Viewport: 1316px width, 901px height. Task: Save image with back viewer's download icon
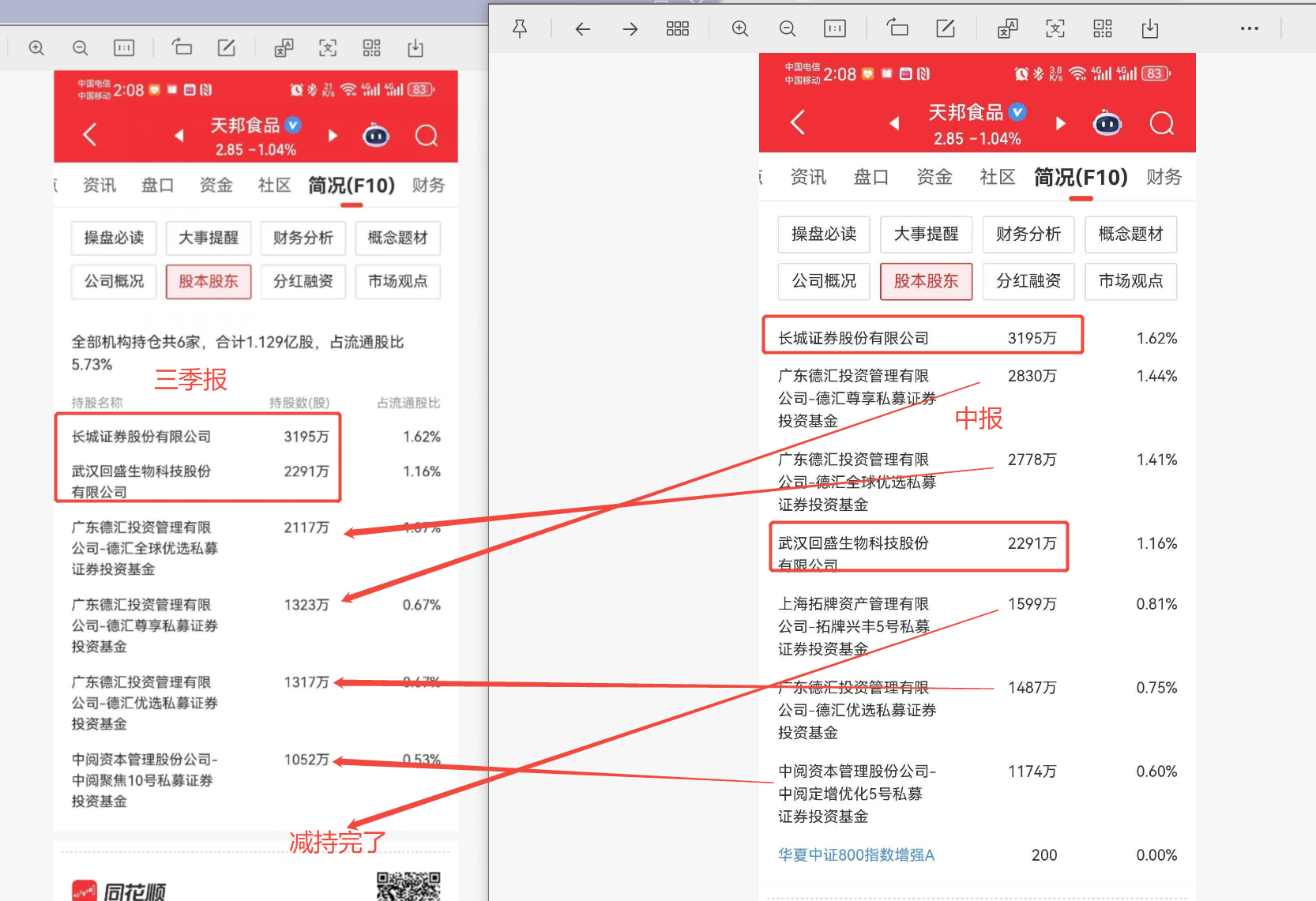pyautogui.click(x=415, y=48)
